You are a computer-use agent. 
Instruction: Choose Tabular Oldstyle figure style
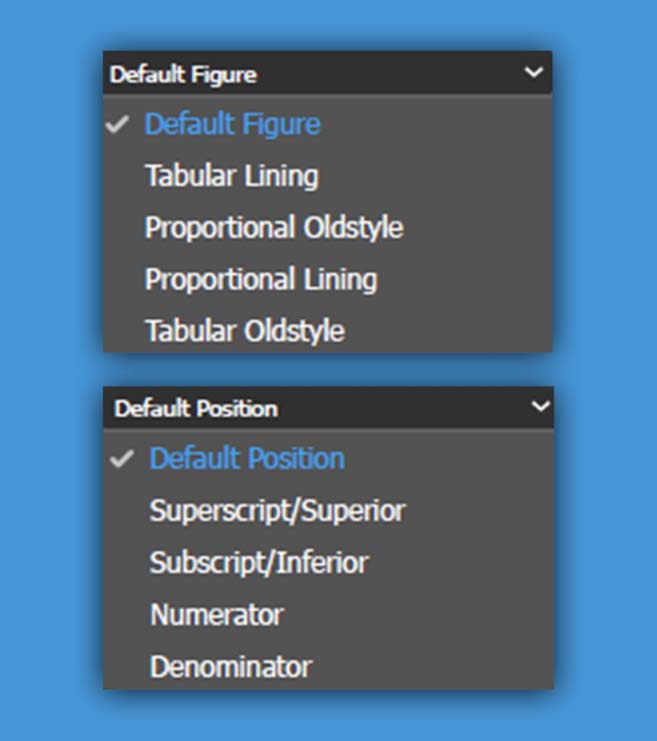[245, 331]
